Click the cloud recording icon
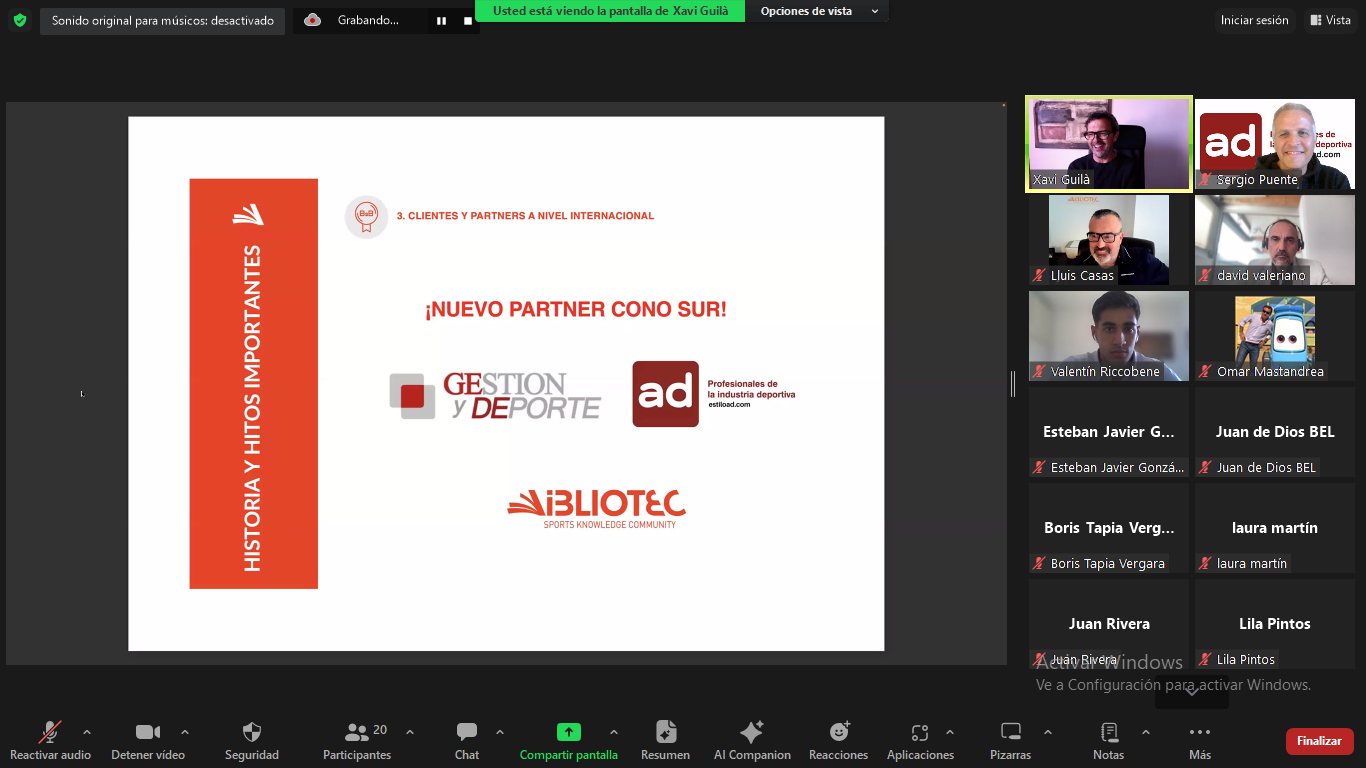Image resolution: width=1366 pixels, height=768 pixels. (x=313, y=20)
